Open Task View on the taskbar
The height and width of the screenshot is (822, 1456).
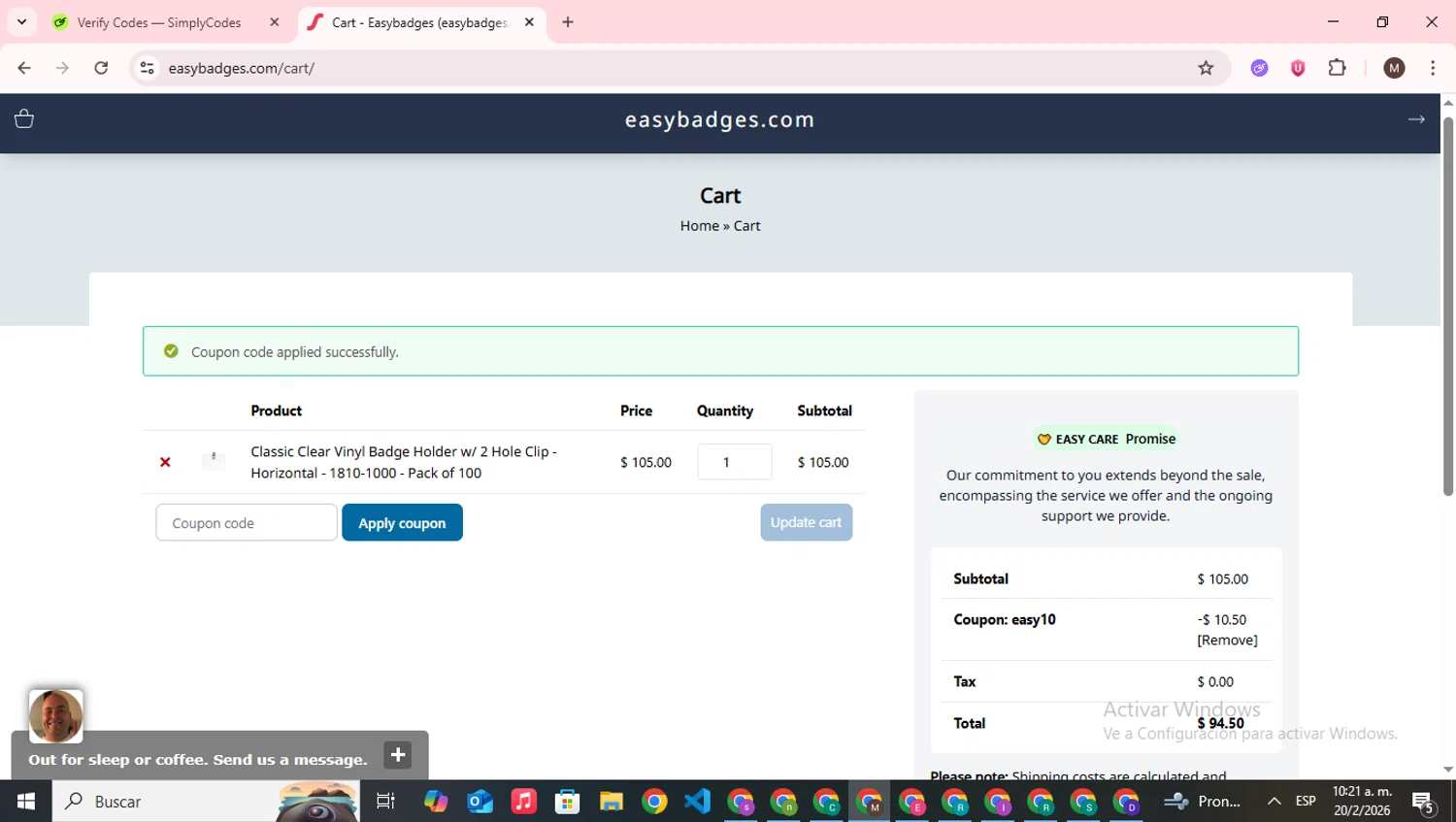385,802
